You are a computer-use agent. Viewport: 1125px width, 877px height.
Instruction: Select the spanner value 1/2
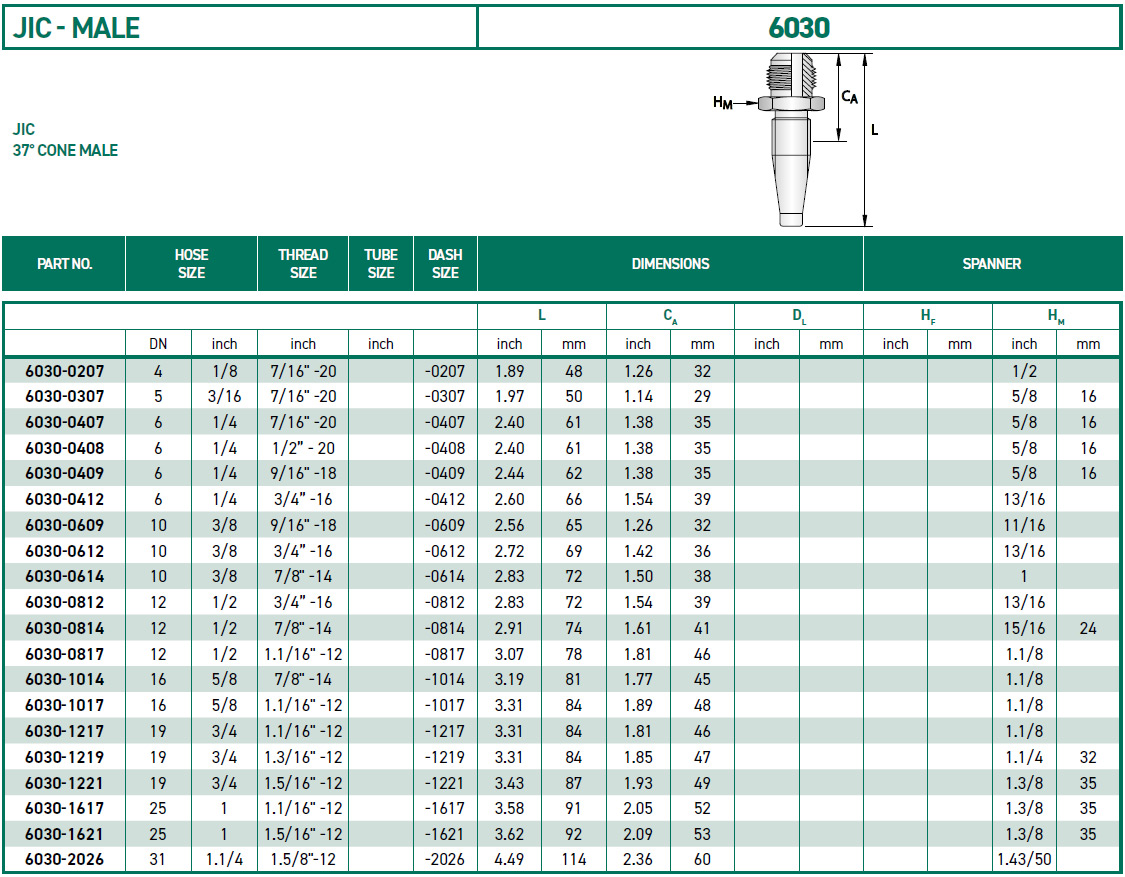(x=1024, y=371)
